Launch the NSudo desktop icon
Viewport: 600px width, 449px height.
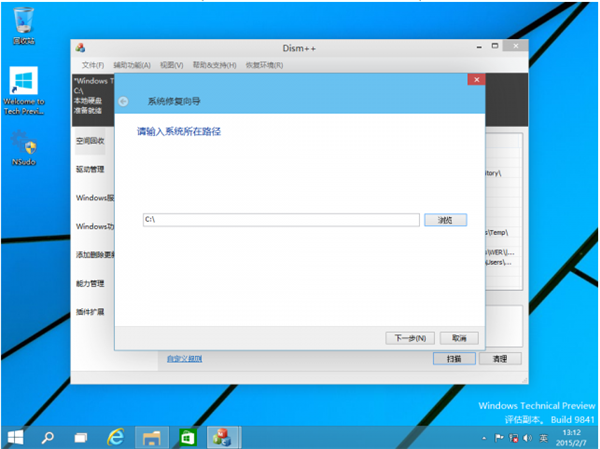(x=24, y=148)
